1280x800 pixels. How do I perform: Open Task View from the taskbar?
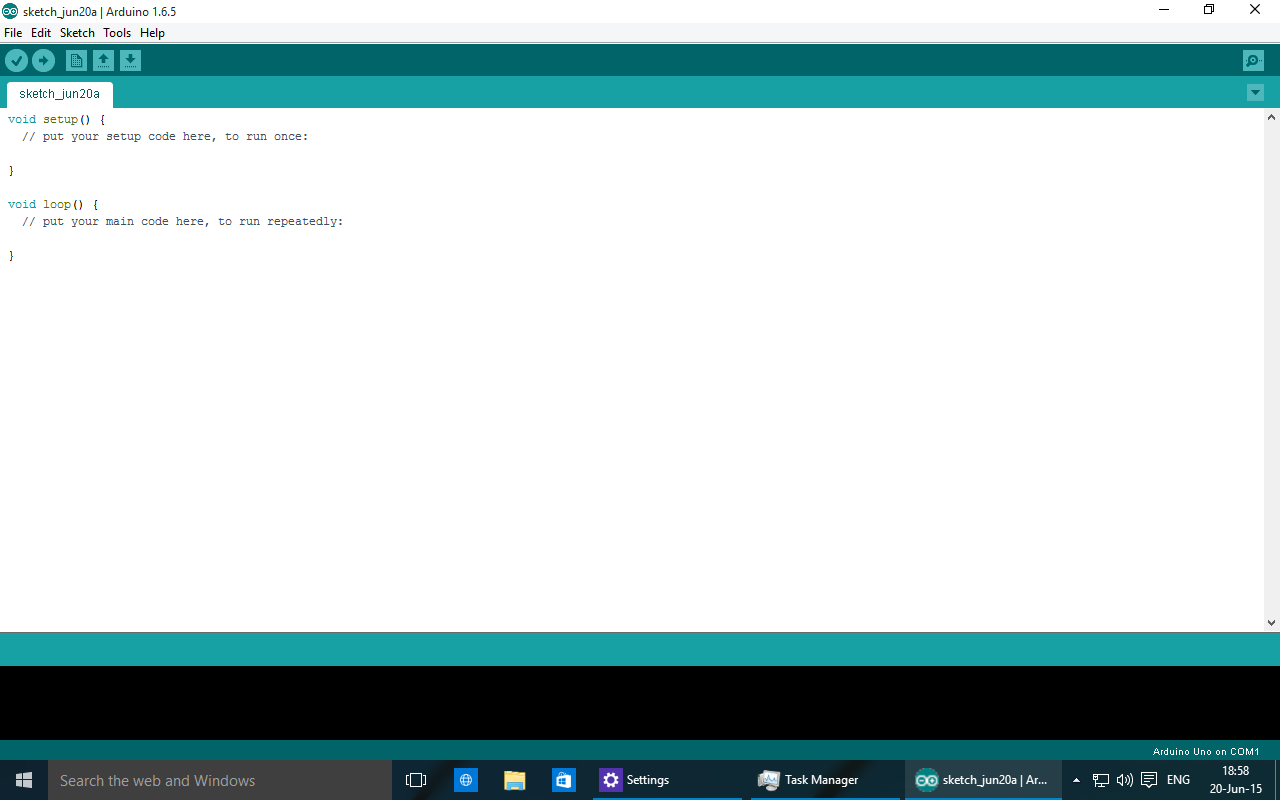[416, 780]
